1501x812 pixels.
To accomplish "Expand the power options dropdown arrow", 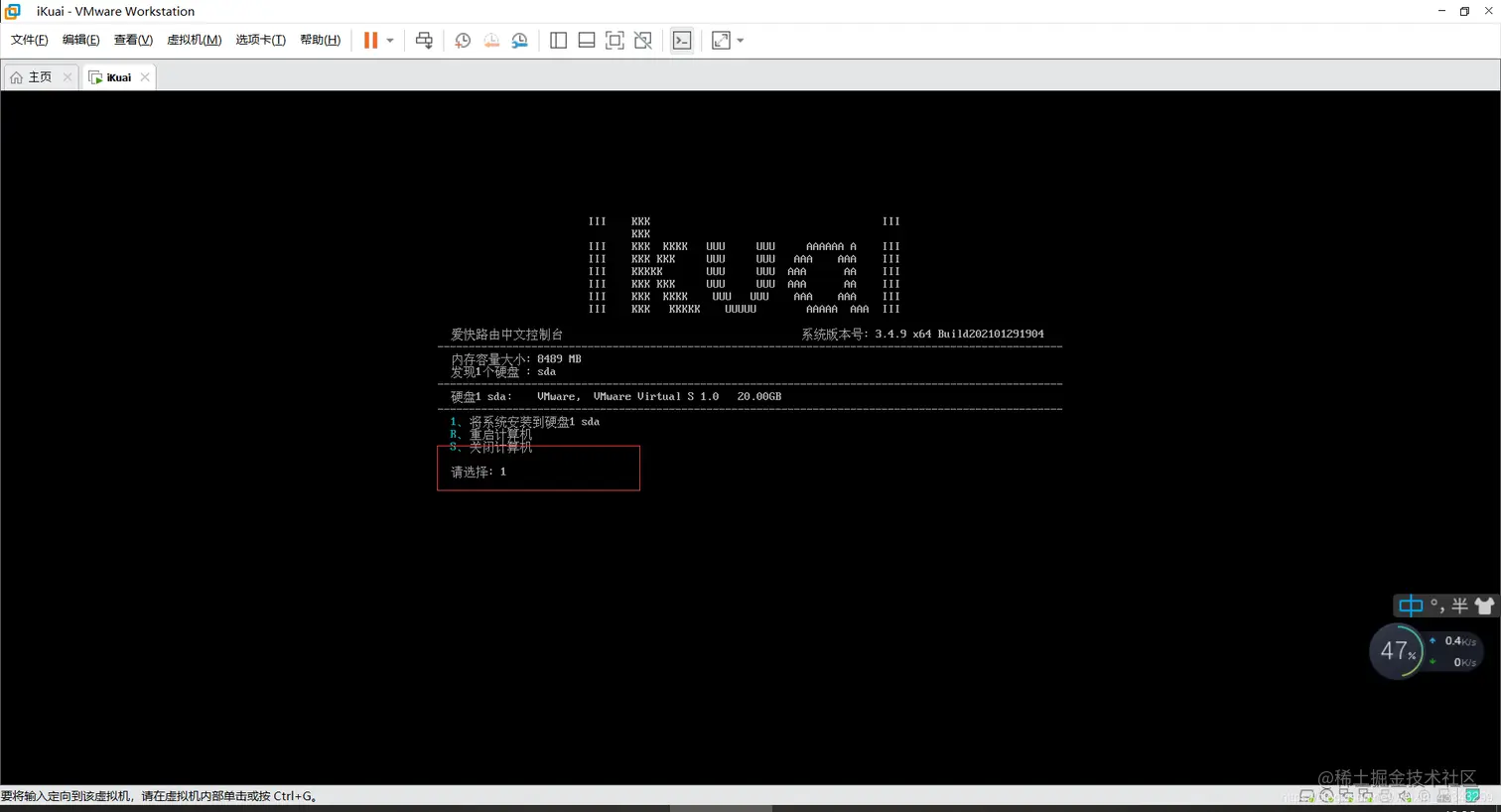I will [x=390, y=41].
